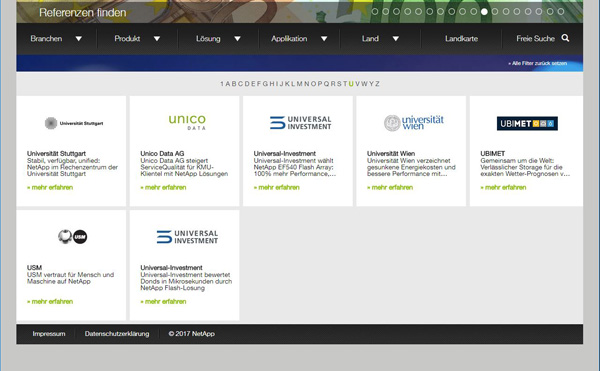This screenshot has width=600, height=371.
Task: Filter references by letter K
Action: 287,84
